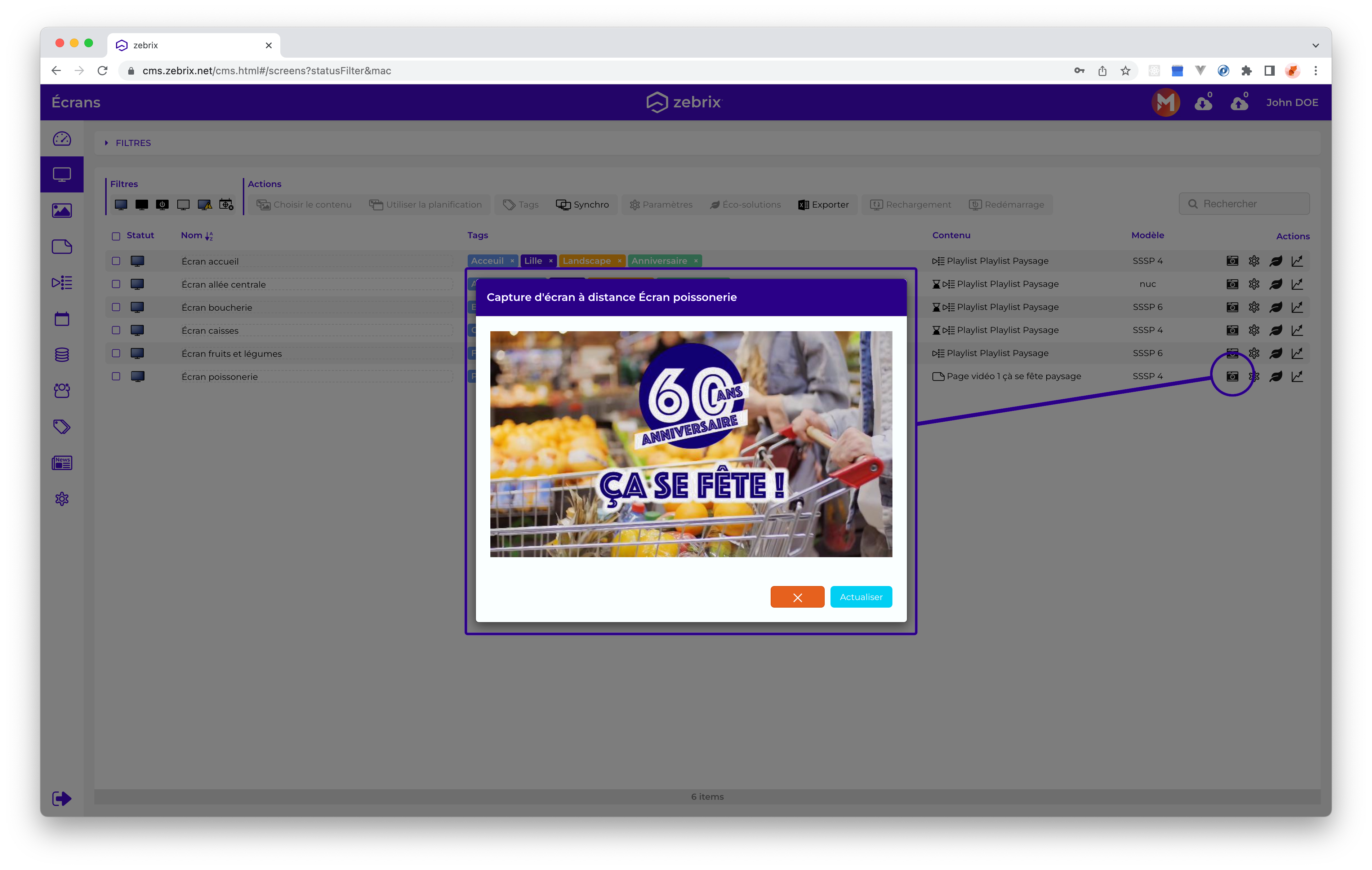The image size is (1372, 870).
Task: Open the dashboard gauge sidebar icon
Action: pyautogui.click(x=62, y=138)
